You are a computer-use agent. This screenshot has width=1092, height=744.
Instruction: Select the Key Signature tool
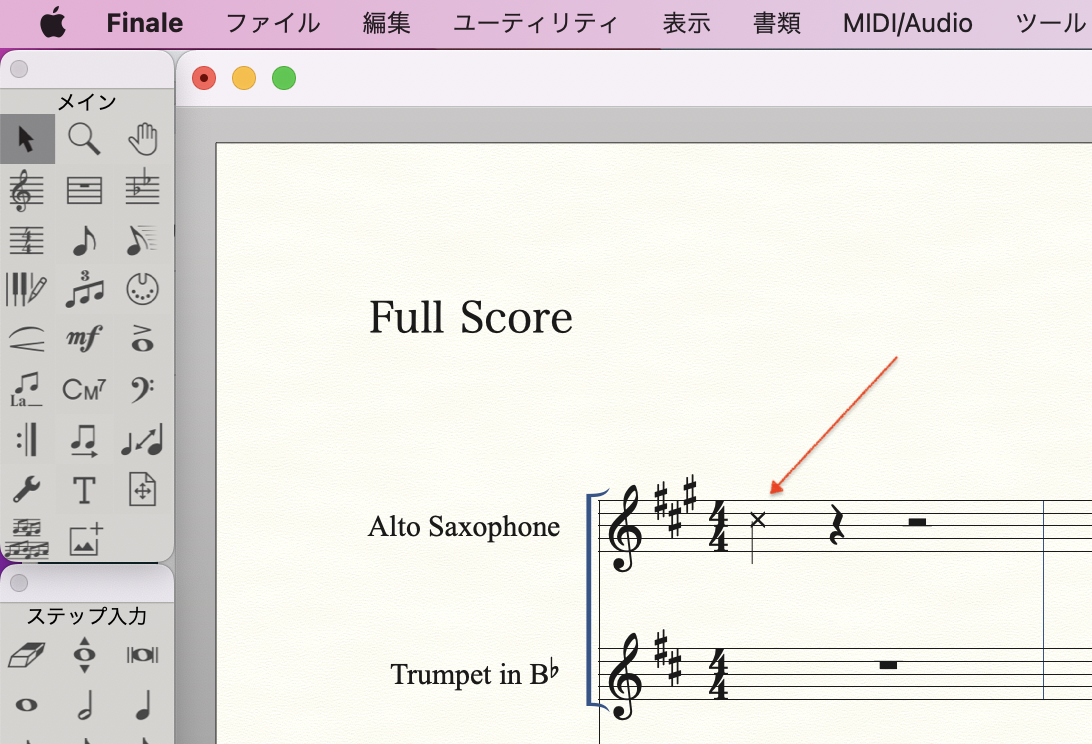point(143,188)
